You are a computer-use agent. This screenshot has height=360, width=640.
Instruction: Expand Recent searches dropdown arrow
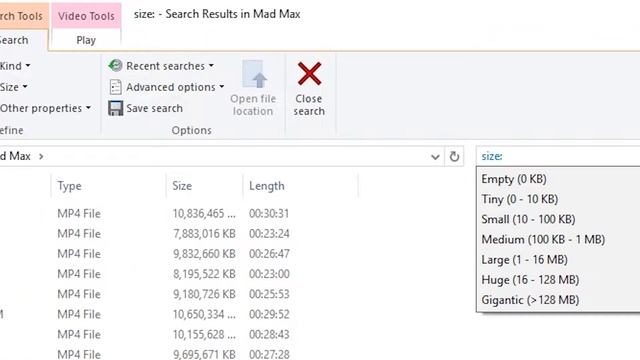coord(211,65)
